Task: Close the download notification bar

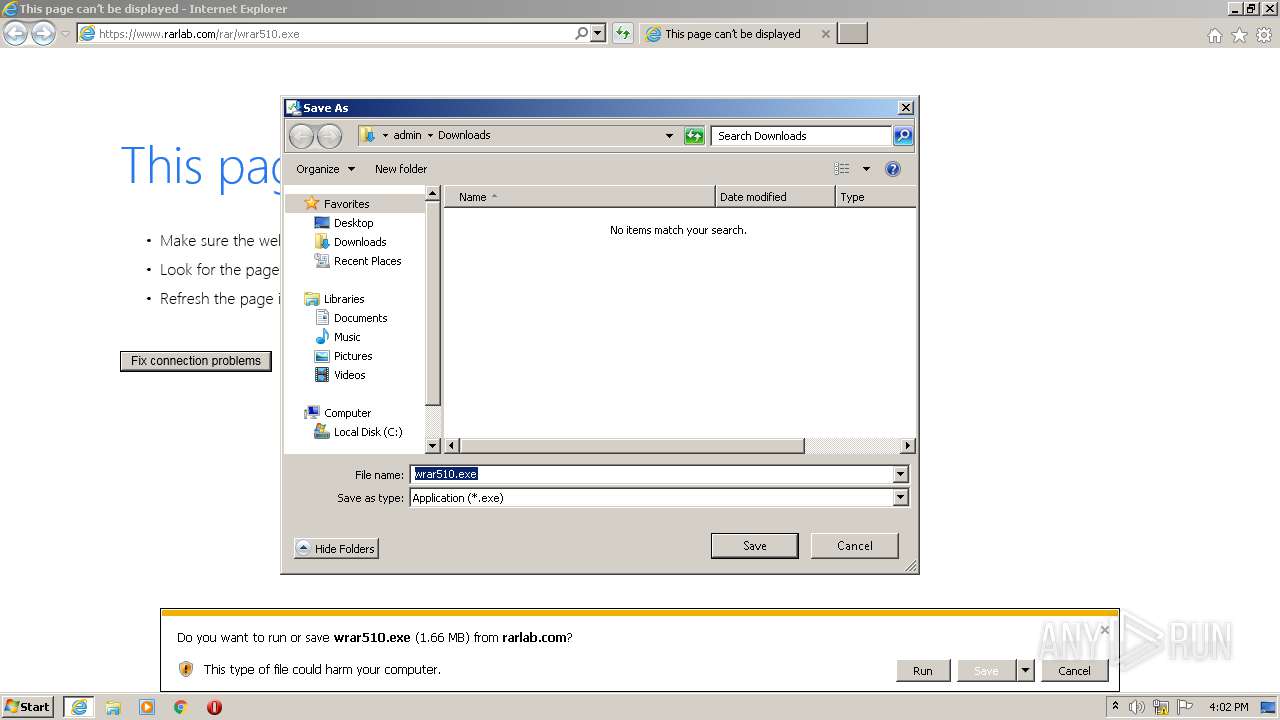Action: (x=1104, y=630)
